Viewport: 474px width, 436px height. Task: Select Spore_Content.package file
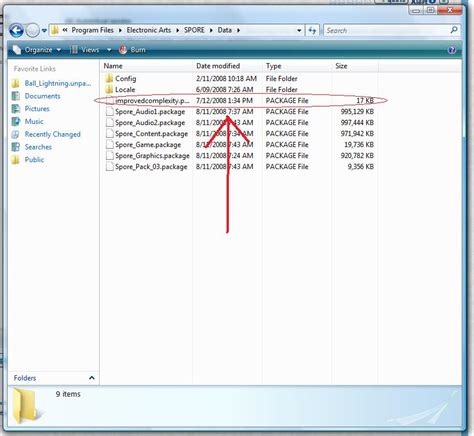pos(151,134)
